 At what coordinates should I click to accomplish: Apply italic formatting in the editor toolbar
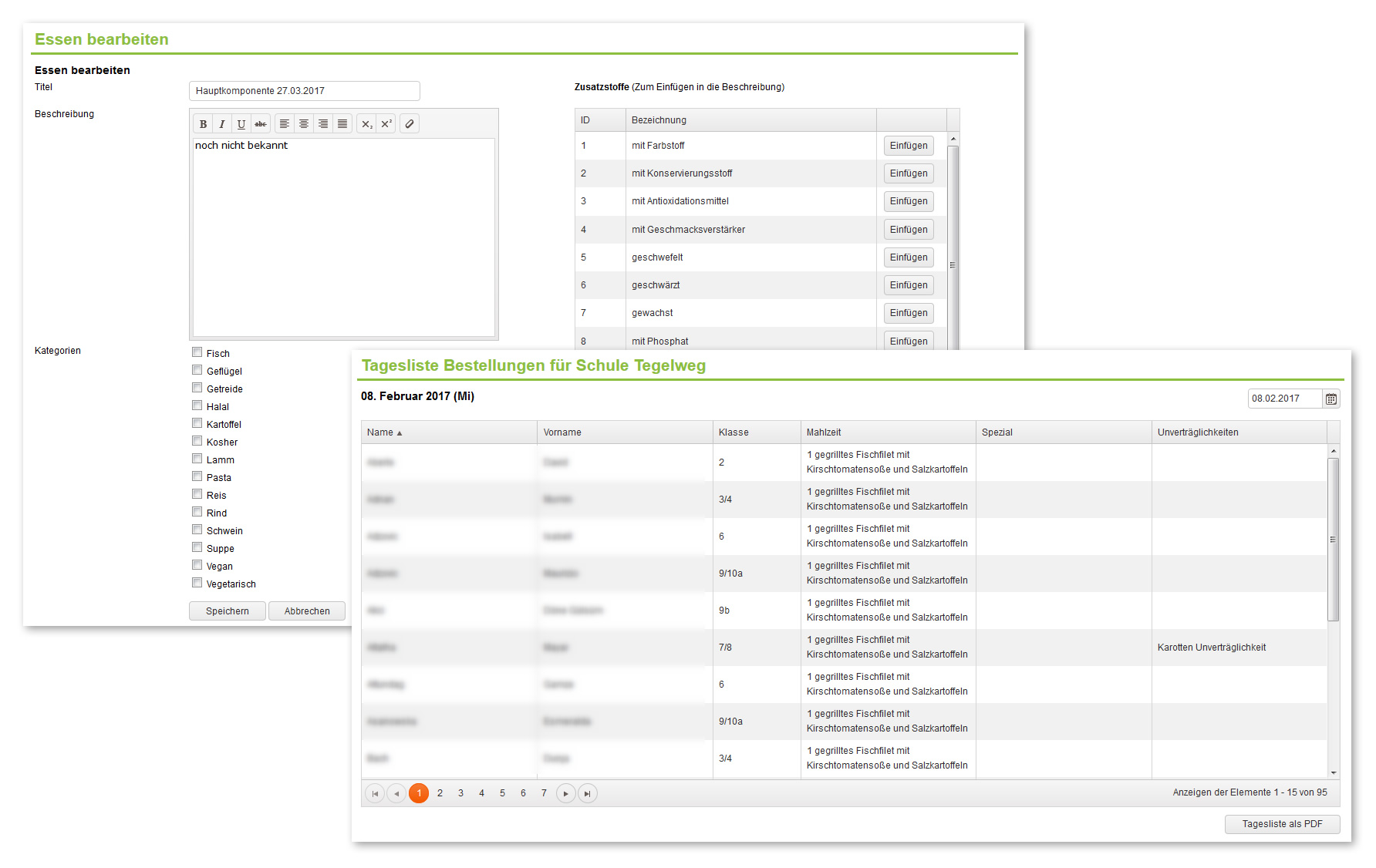[222, 124]
